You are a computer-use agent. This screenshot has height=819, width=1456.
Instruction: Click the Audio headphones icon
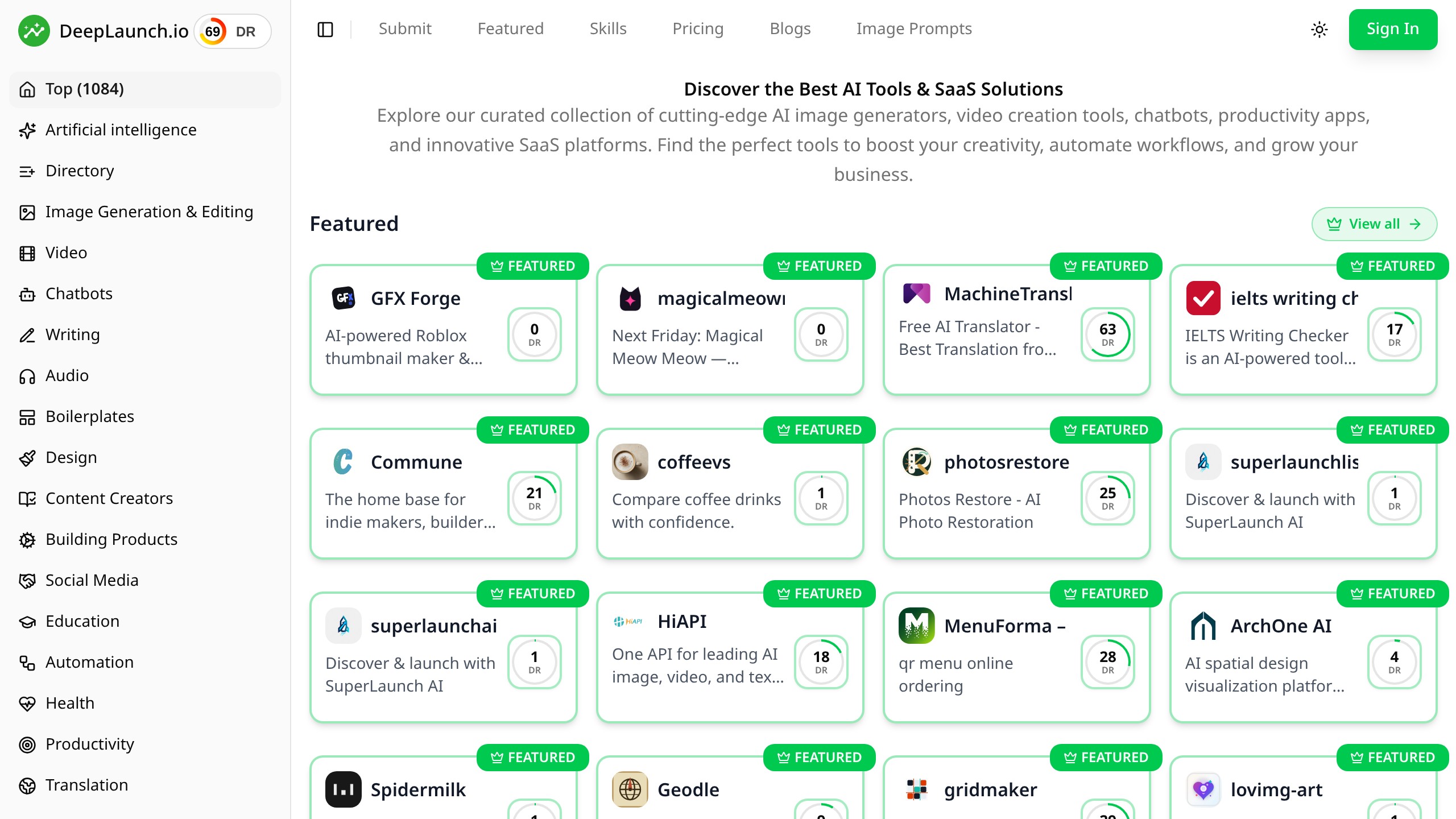click(27, 376)
